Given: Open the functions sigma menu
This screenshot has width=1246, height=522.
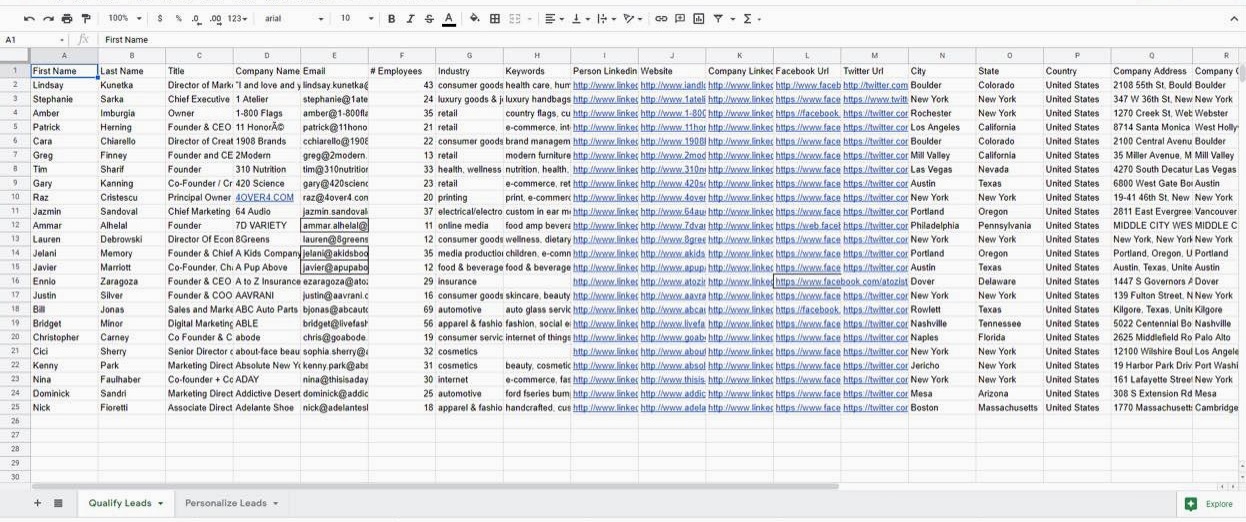Looking at the screenshot, I should (x=747, y=19).
